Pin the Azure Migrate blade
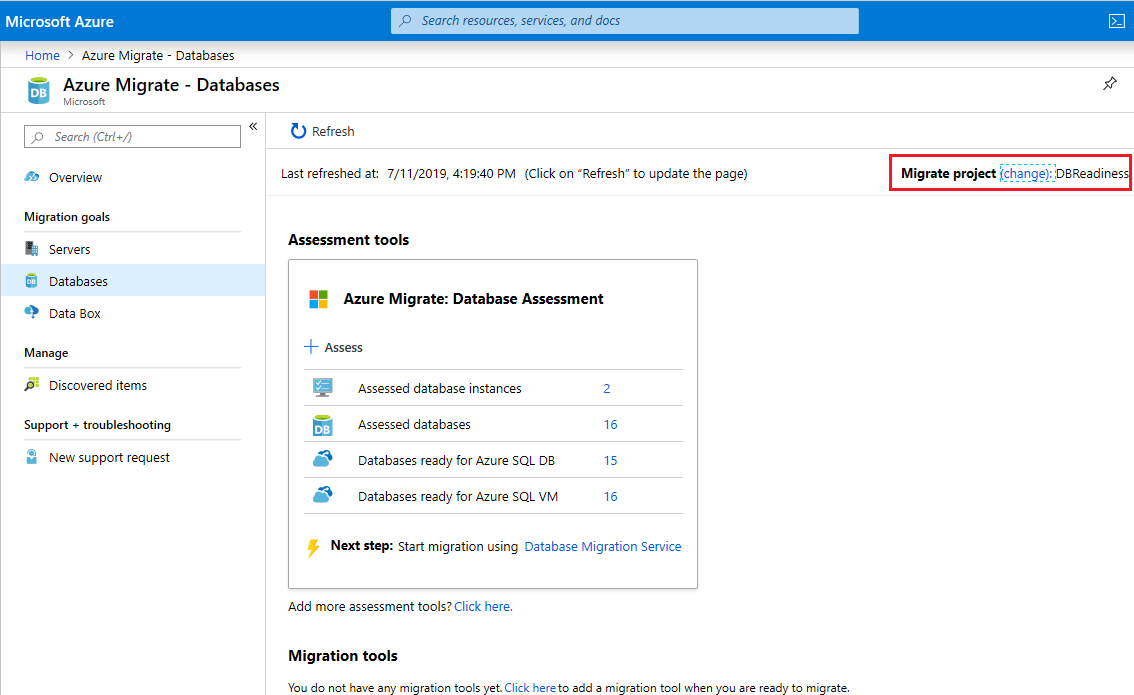 [1110, 84]
